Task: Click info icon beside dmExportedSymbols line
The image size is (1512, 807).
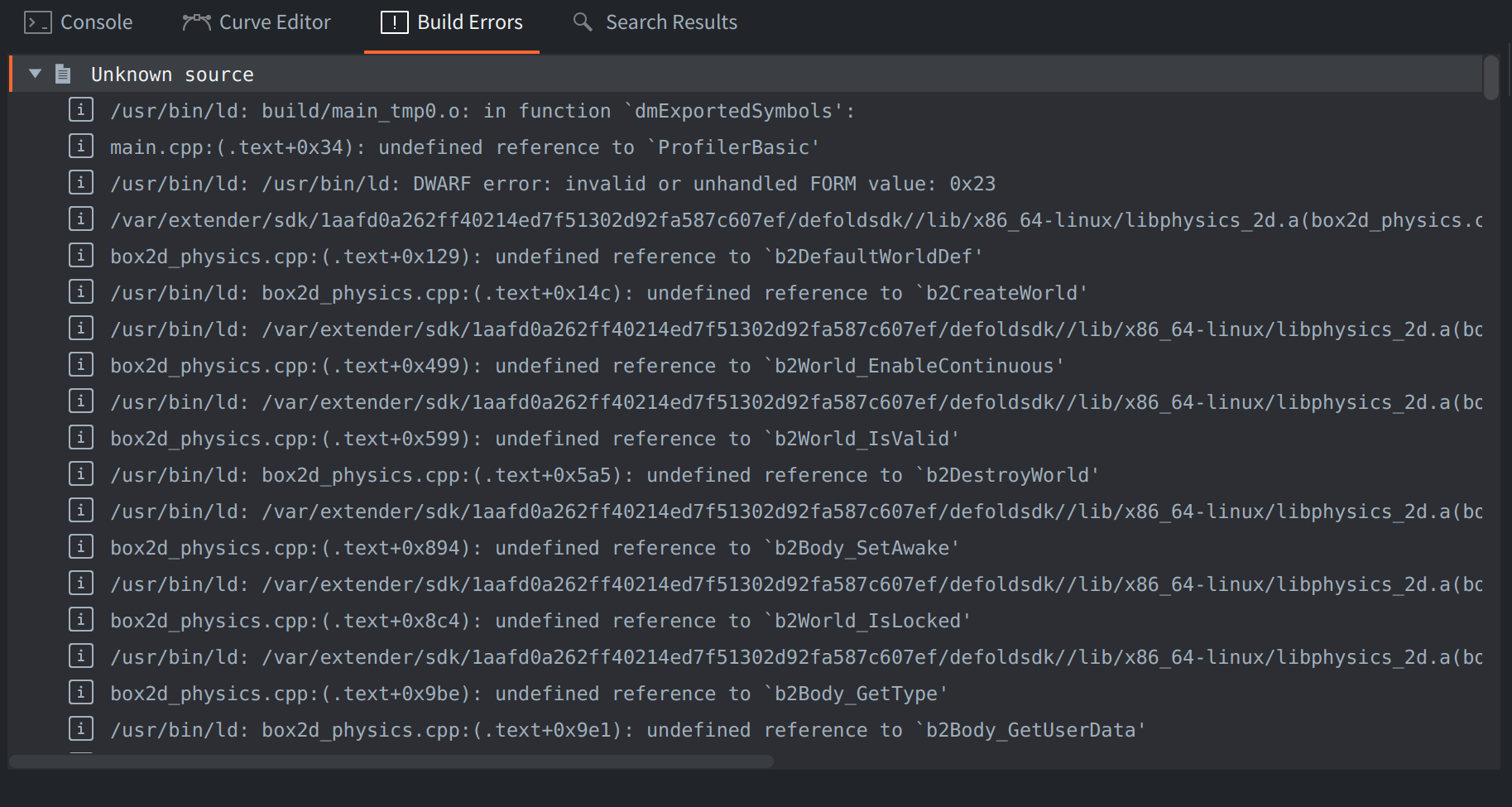Action: pyautogui.click(x=80, y=110)
